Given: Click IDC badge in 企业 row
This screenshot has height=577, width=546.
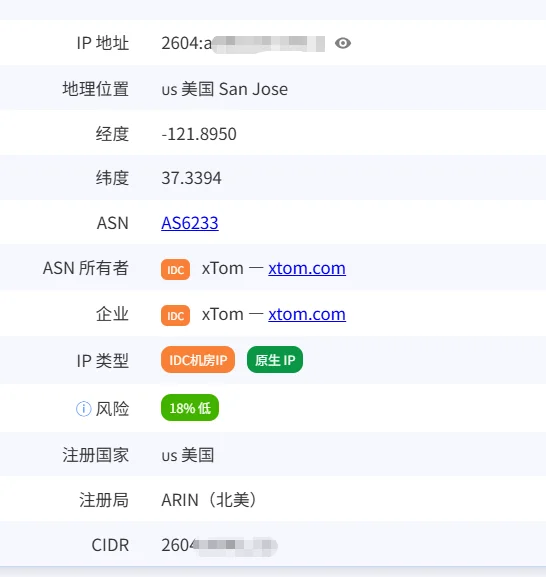Looking at the screenshot, I should pos(176,315).
